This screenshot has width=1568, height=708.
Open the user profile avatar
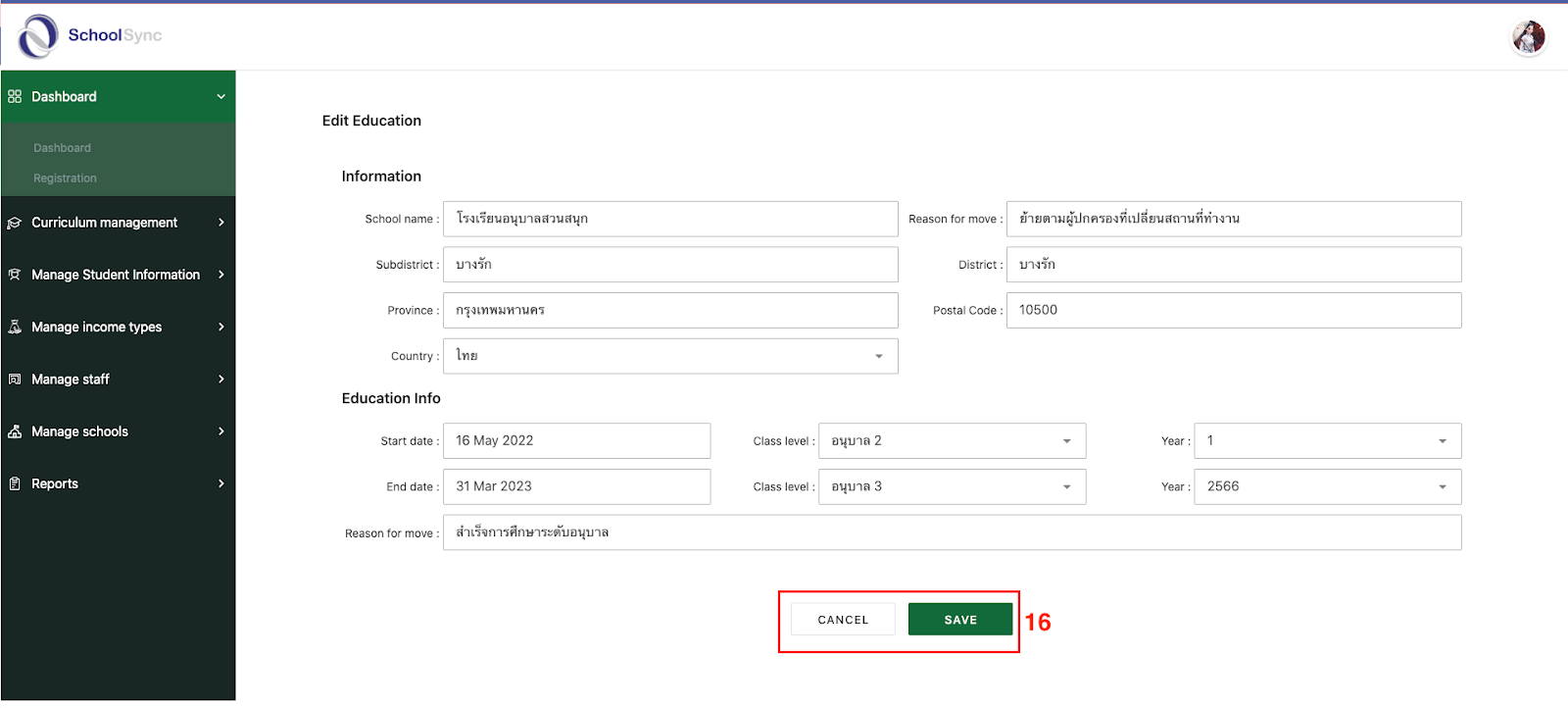[1528, 37]
